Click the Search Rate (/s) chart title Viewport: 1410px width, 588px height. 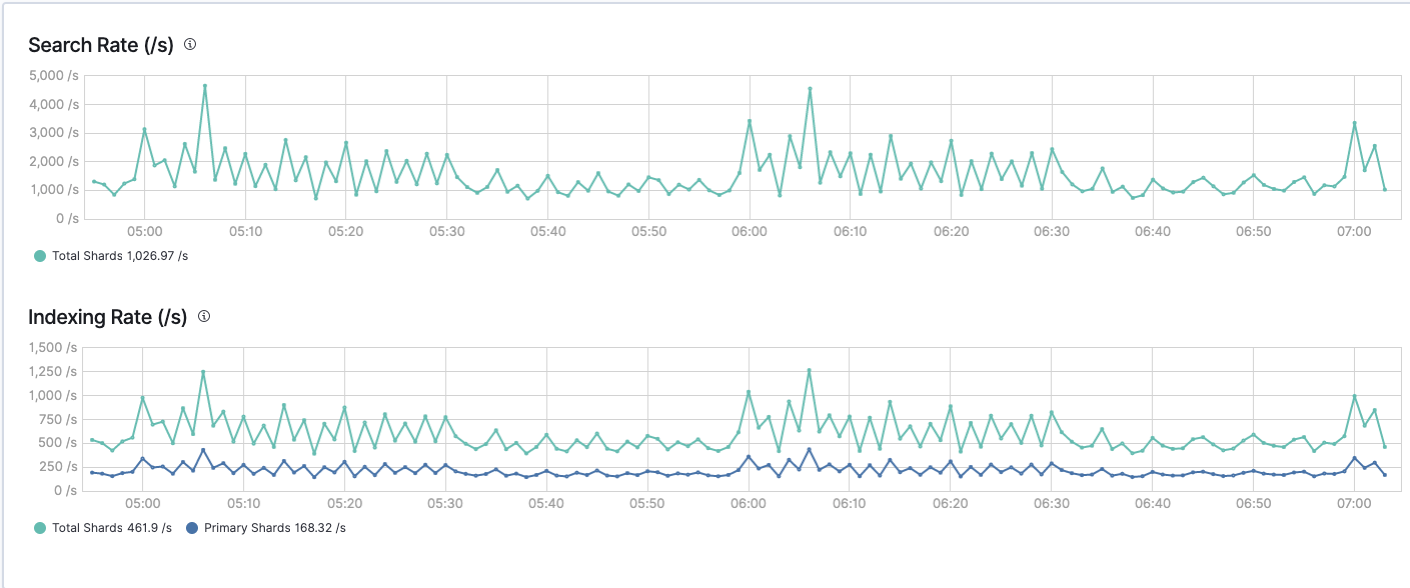click(x=101, y=45)
